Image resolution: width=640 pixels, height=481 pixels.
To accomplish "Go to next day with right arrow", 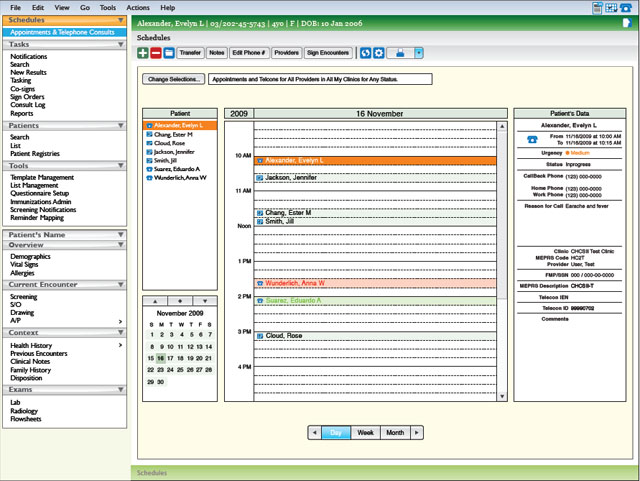I will (417, 433).
